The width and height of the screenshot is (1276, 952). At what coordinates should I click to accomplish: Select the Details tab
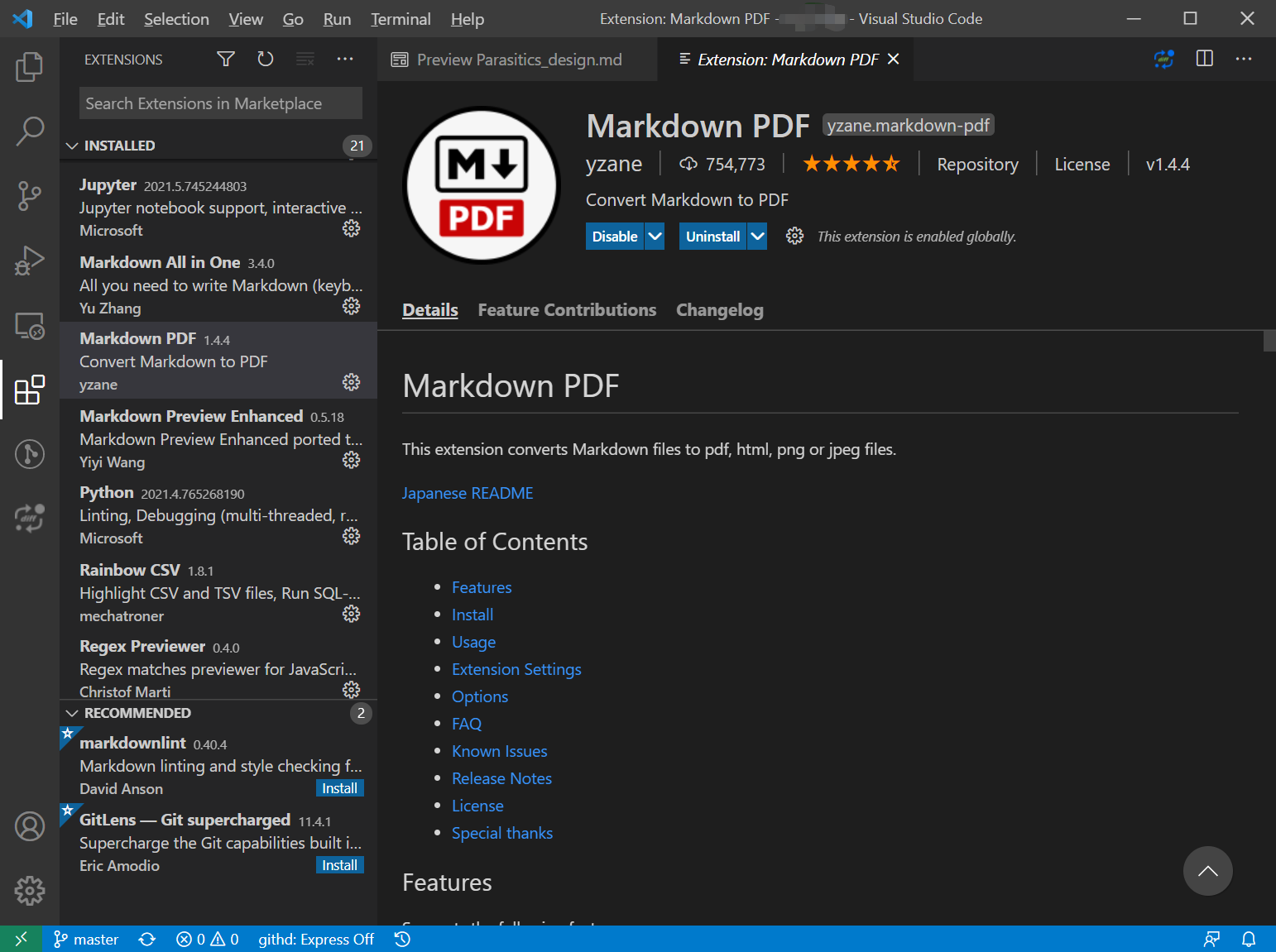click(x=430, y=310)
